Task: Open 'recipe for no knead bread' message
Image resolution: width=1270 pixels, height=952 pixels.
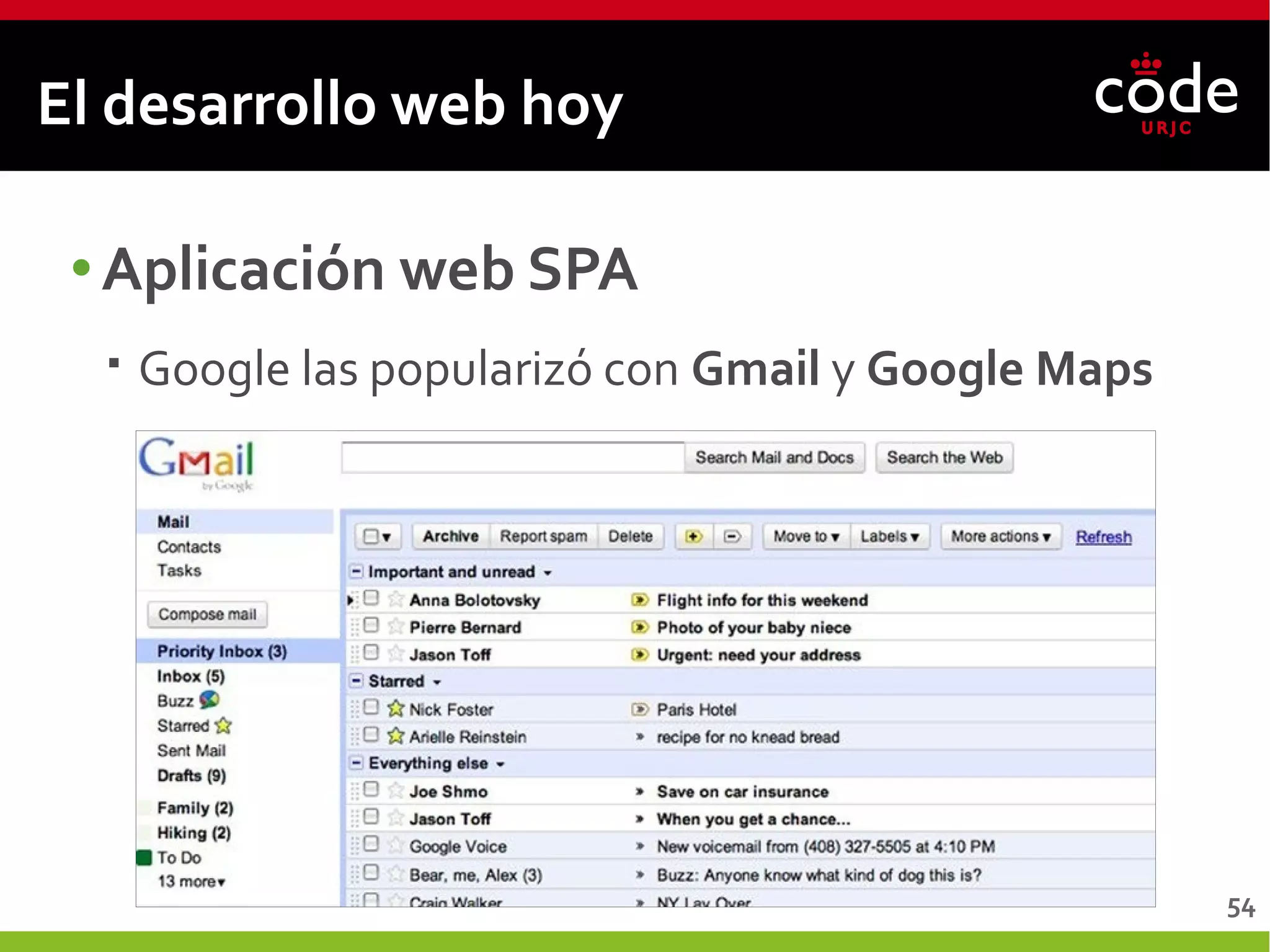Action: (748, 737)
